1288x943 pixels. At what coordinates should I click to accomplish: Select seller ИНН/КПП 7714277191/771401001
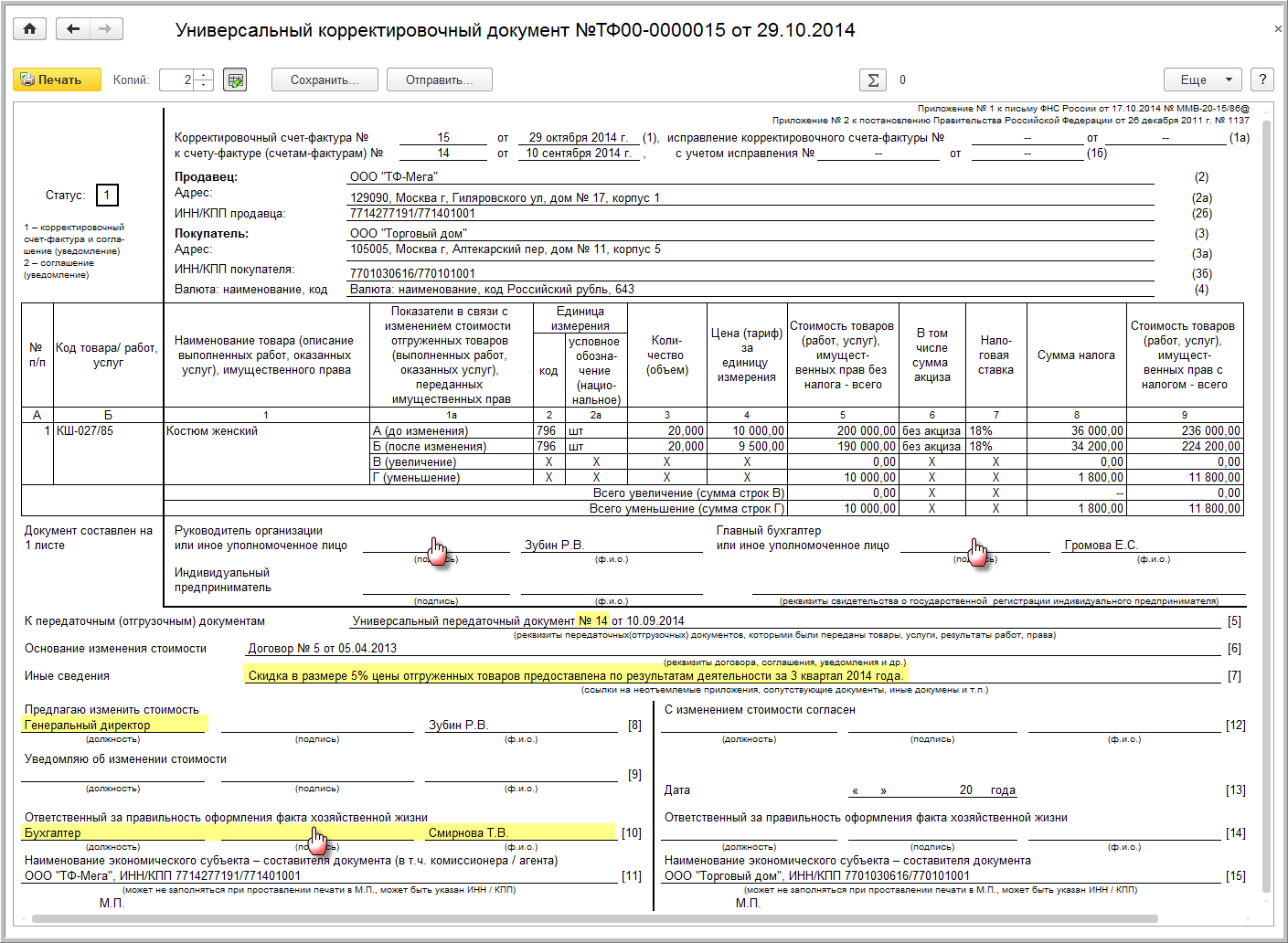tap(412, 213)
